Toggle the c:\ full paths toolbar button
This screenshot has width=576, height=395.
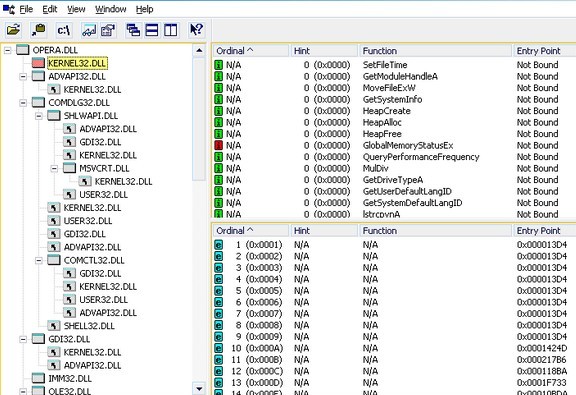pyautogui.click(x=64, y=30)
